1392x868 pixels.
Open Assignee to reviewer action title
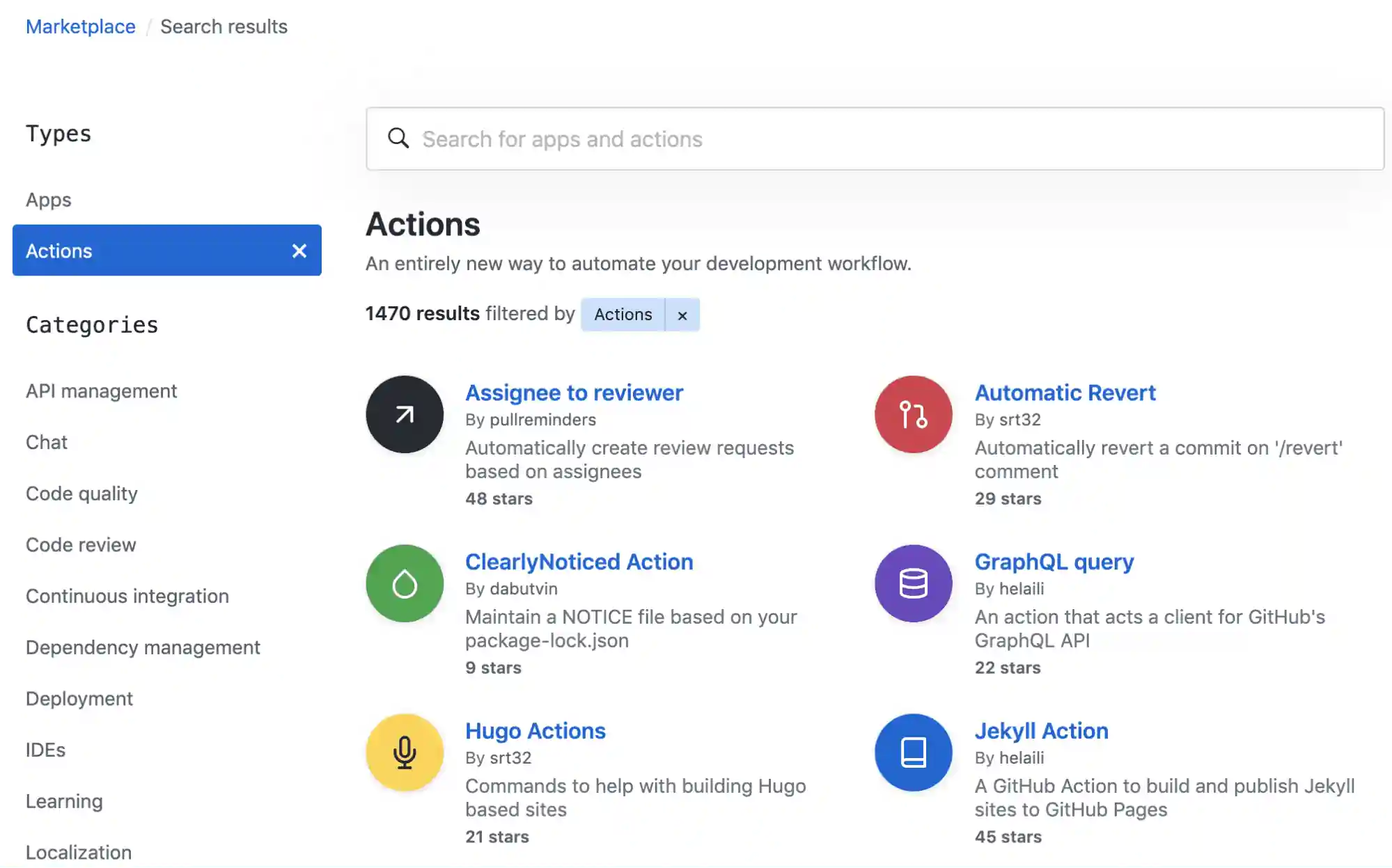pos(574,393)
